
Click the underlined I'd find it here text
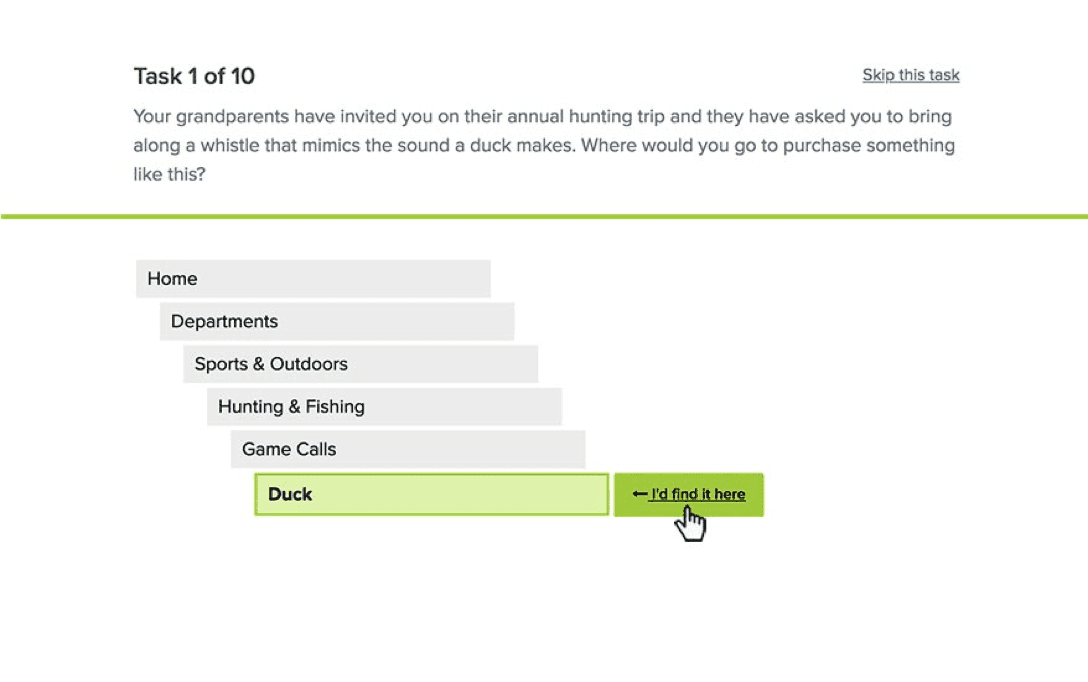(x=697, y=494)
